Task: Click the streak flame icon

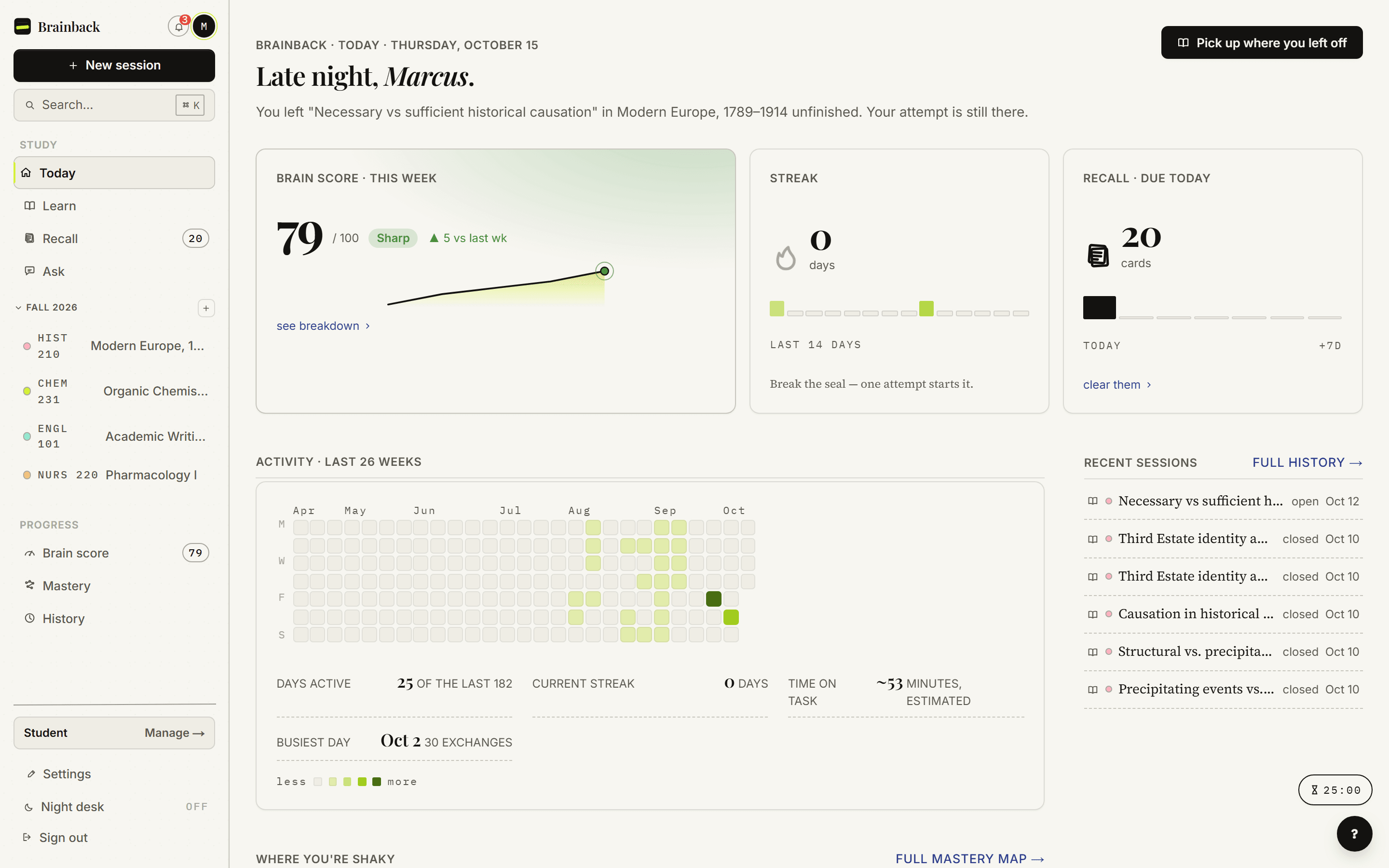Action: 786,258
